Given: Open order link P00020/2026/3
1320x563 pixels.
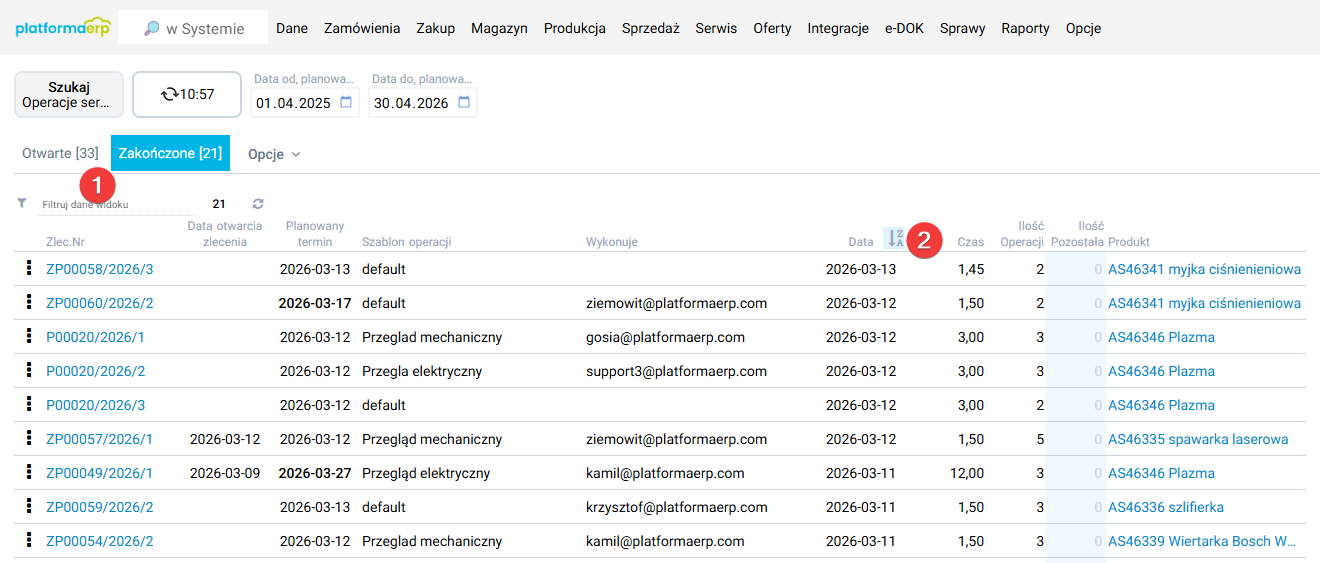Looking at the screenshot, I should 95,405.
